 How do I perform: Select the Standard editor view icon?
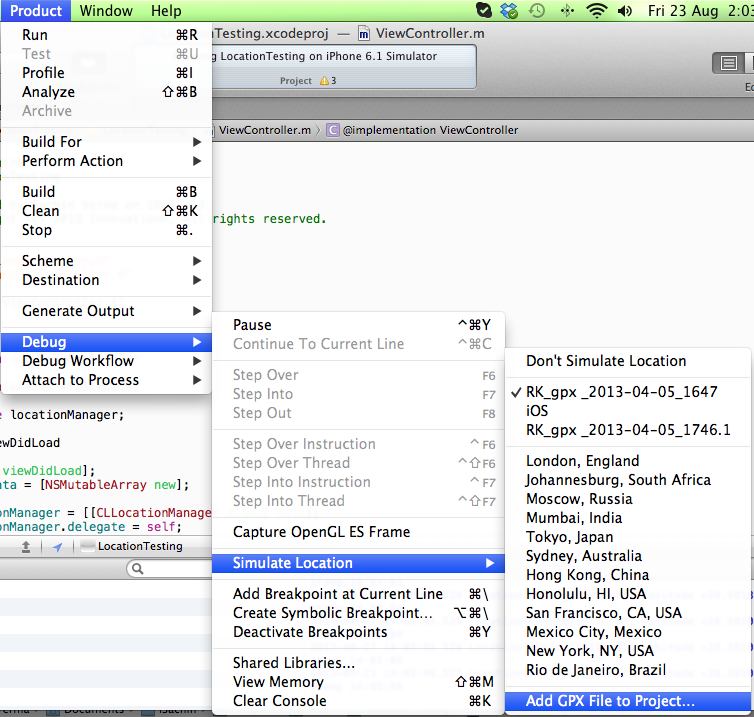pyautogui.click(x=727, y=63)
